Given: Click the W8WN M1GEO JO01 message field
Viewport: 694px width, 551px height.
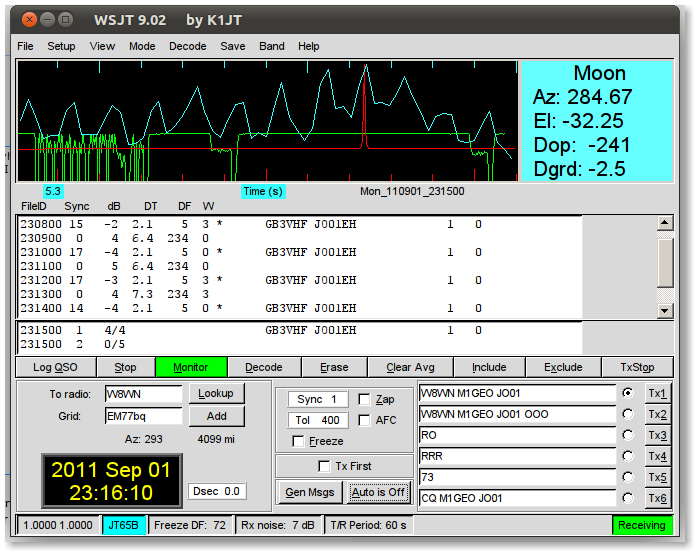Looking at the screenshot, I should click(517, 393).
